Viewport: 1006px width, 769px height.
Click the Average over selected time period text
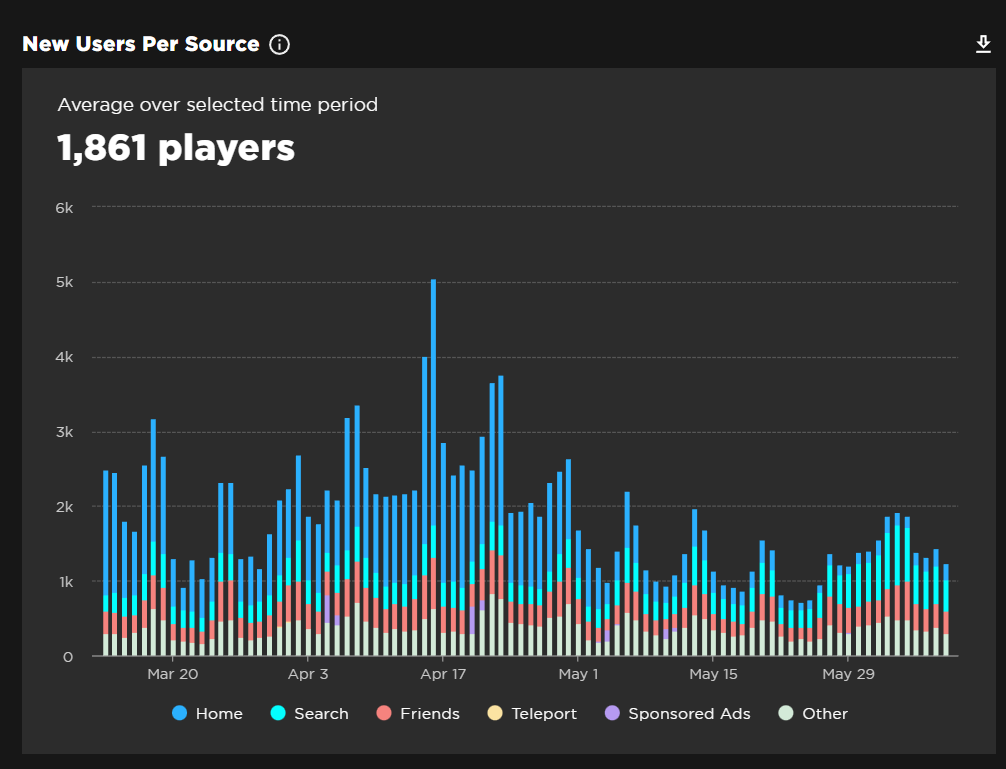[x=218, y=104]
